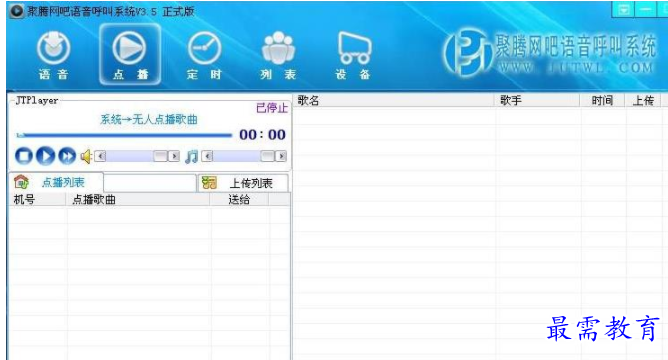Click the 00:00 playback time display
Viewport: 668px width, 360px height.
point(262,135)
